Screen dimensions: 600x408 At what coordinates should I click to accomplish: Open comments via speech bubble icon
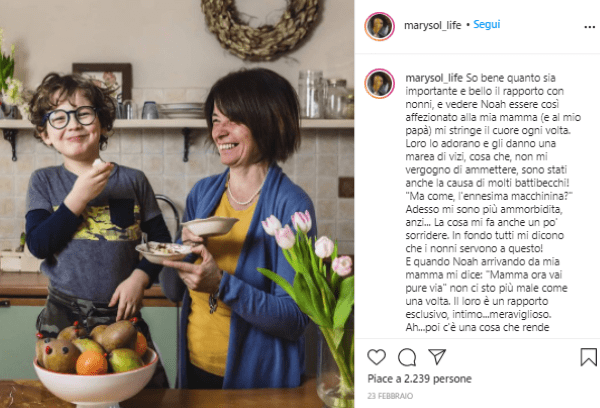[x=407, y=357]
